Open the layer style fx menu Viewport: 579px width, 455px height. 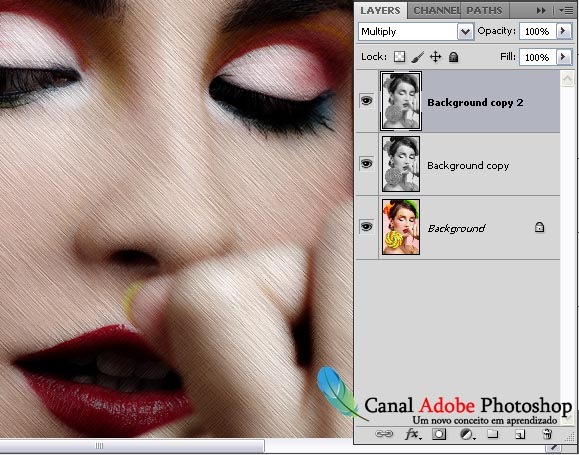pyautogui.click(x=412, y=434)
